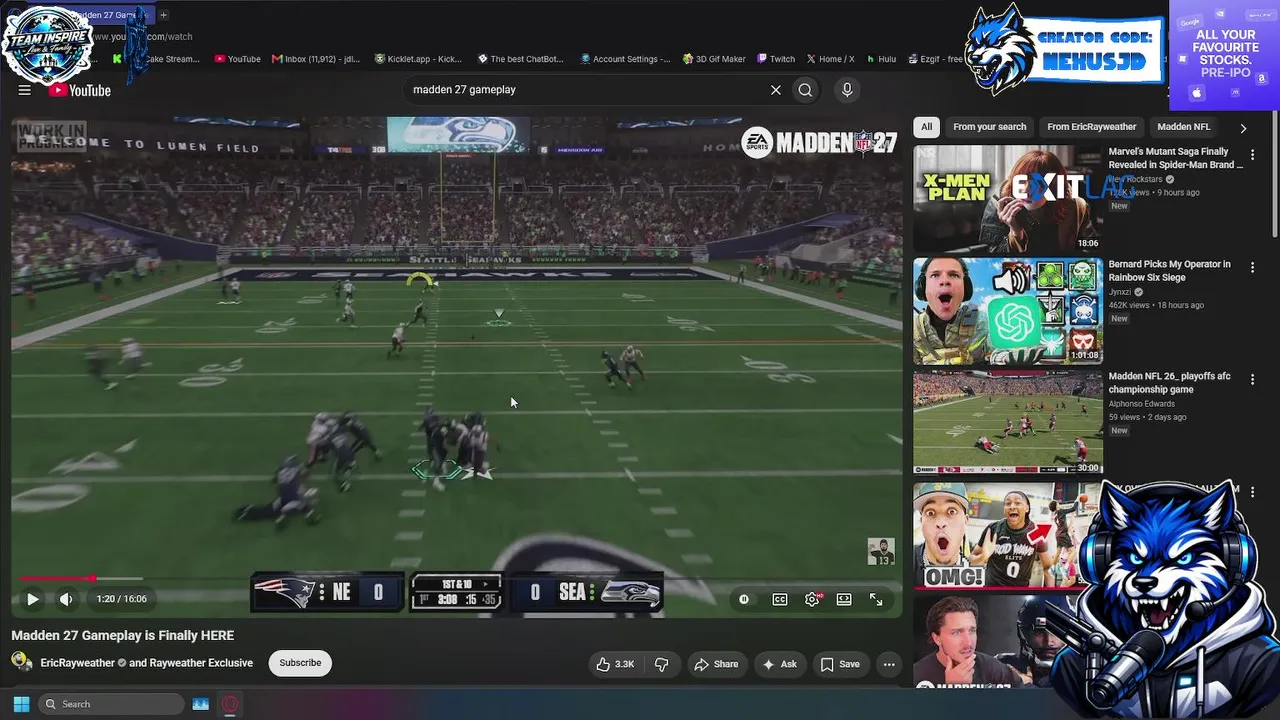Open the Ezgif bookmark

pos(935,59)
